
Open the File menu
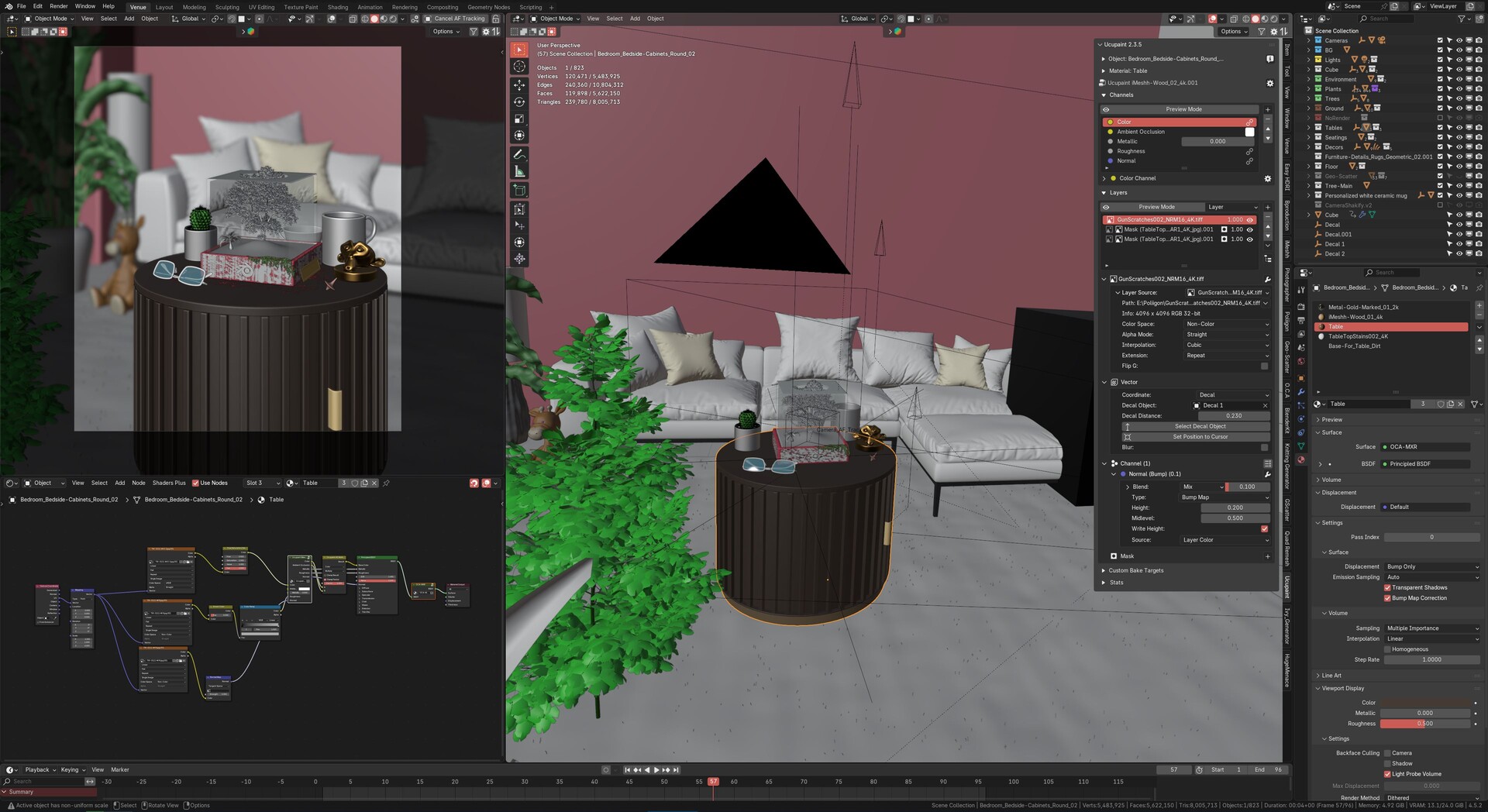click(x=22, y=6)
